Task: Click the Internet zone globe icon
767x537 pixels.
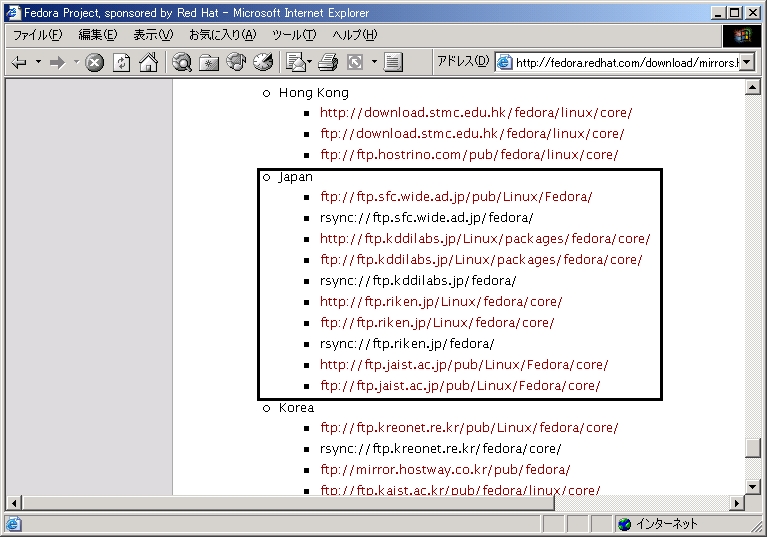Action: click(625, 524)
